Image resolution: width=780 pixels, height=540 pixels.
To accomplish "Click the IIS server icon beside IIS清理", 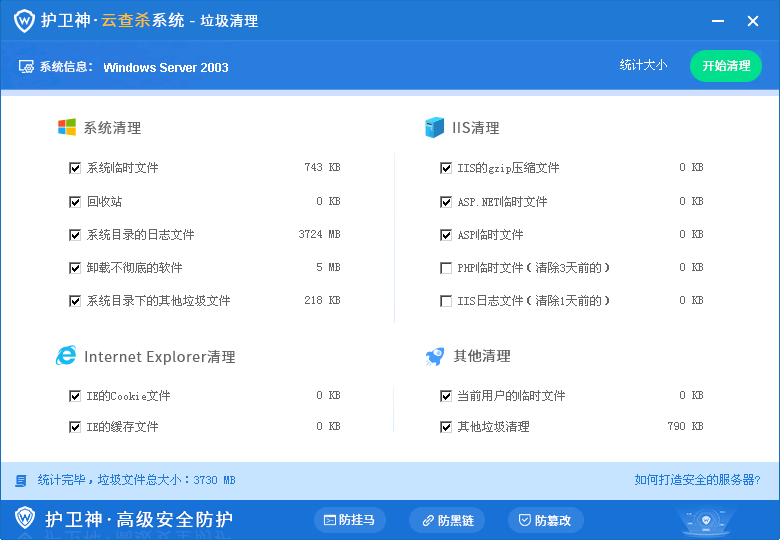I will click(434, 127).
